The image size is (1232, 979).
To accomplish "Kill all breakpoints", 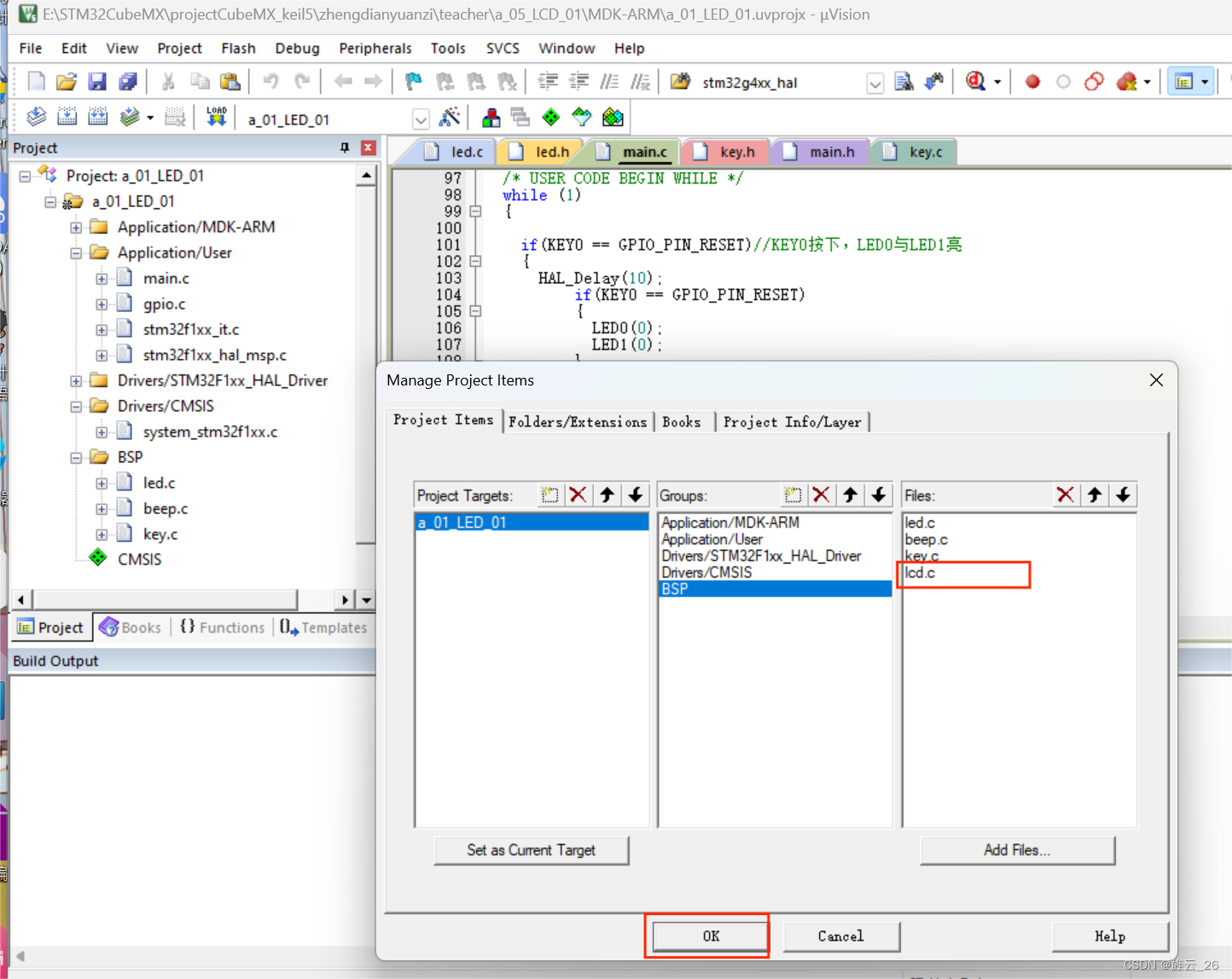I will (1128, 81).
